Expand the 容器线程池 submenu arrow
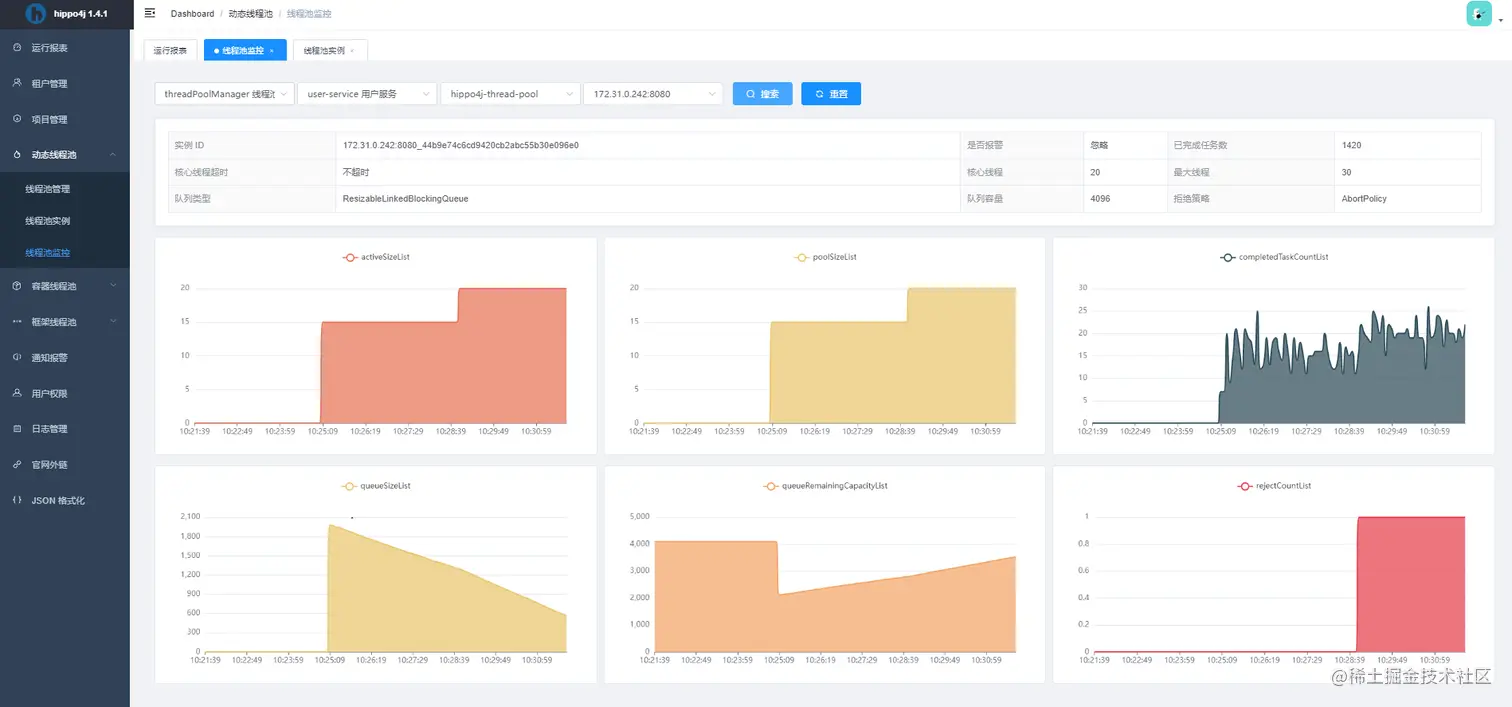The width and height of the screenshot is (1512, 707). tap(113, 286)
